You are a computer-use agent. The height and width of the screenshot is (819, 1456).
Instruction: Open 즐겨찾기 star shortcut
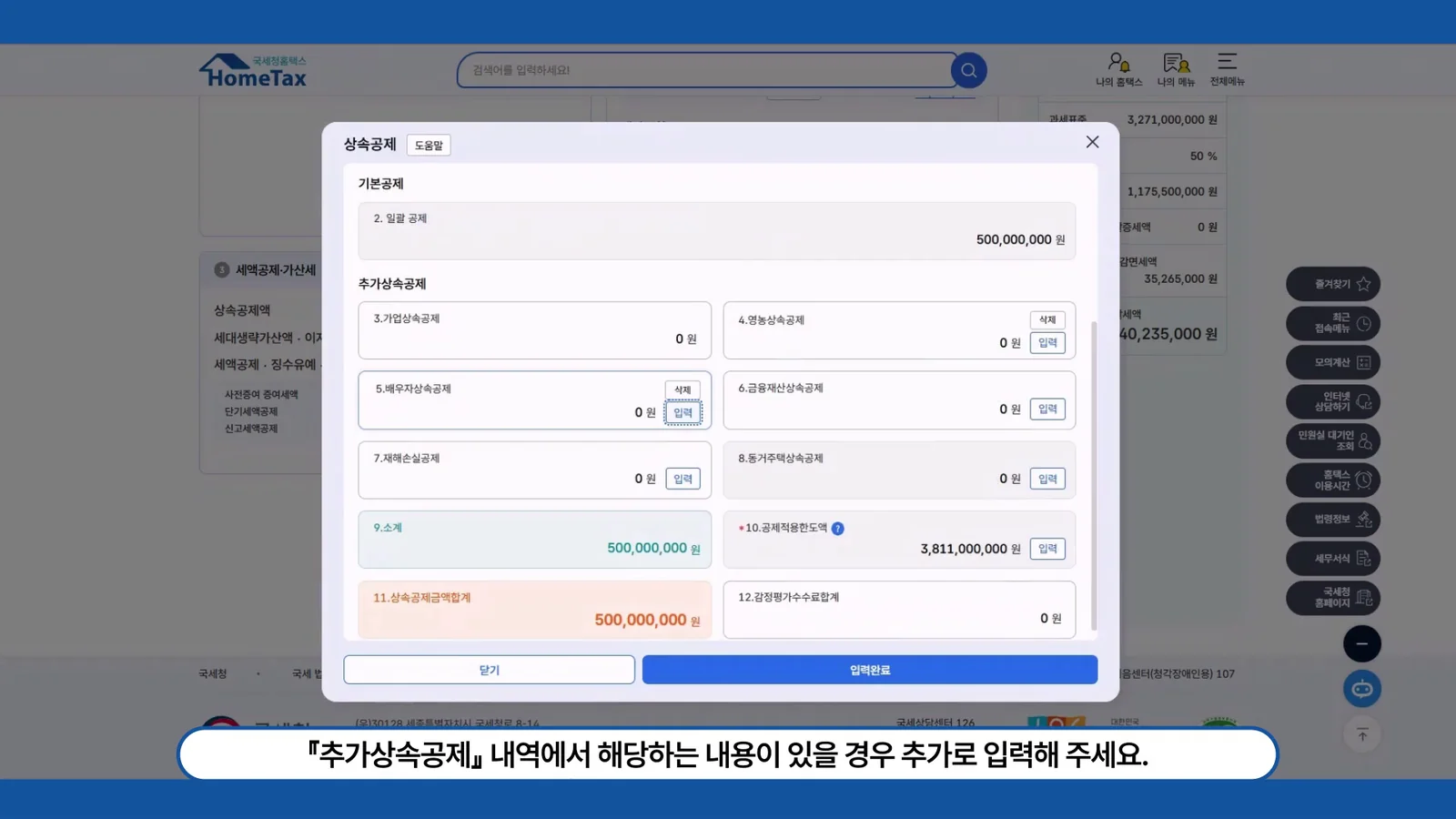click(x=1333, y=284)
